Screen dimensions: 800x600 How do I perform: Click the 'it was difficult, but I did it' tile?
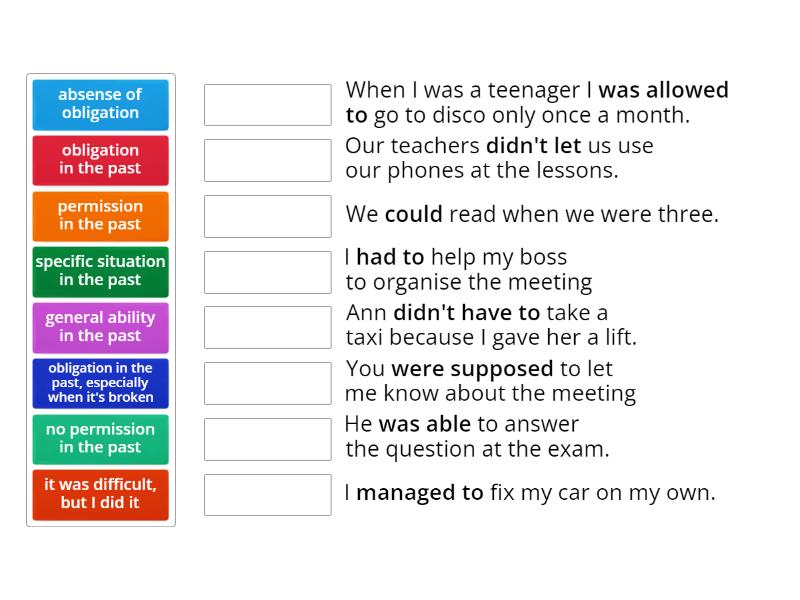[100, 494]
